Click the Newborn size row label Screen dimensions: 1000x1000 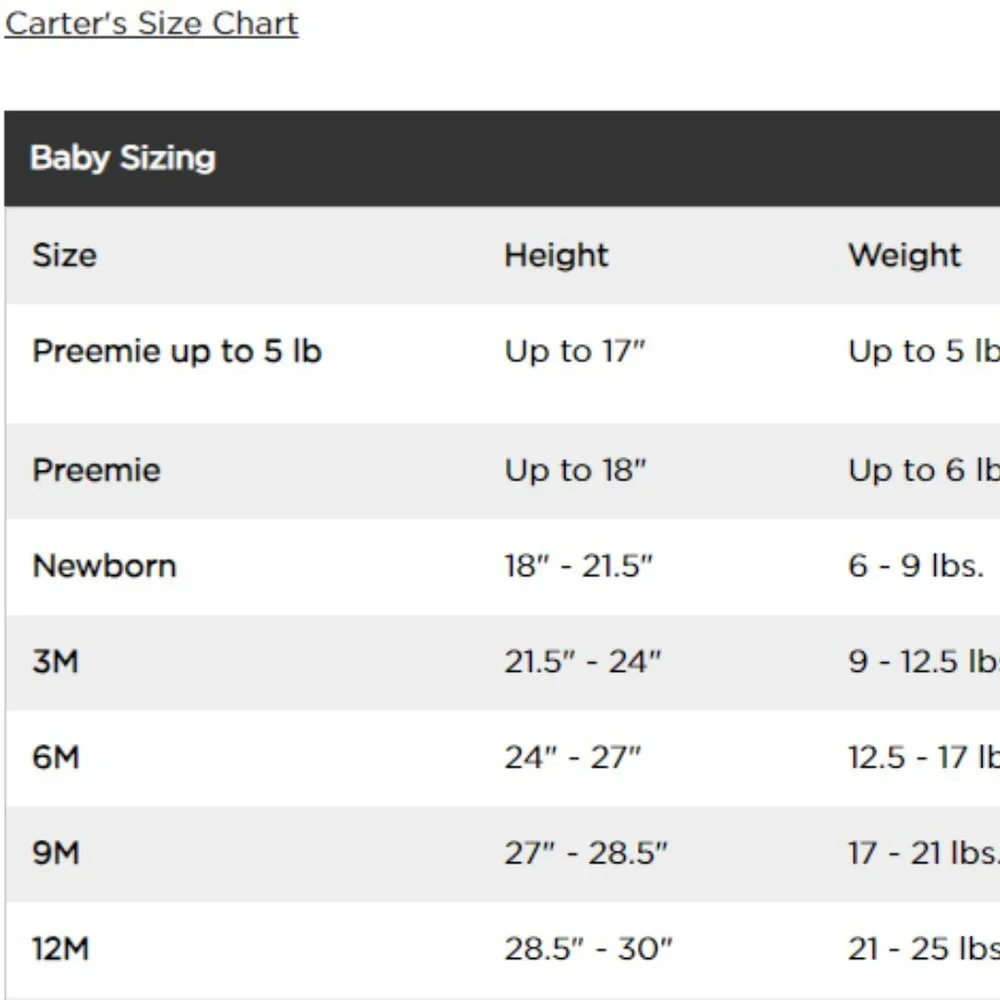(104, 566)
